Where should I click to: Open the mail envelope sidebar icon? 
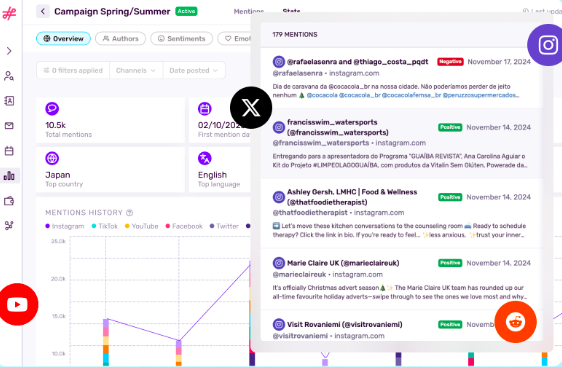[9, 126]
